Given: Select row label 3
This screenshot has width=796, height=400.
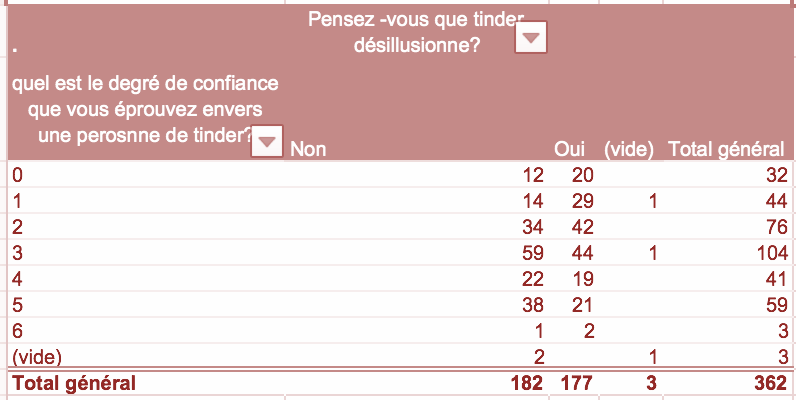Looking at the screenshot, I should [x=17, y=253].
